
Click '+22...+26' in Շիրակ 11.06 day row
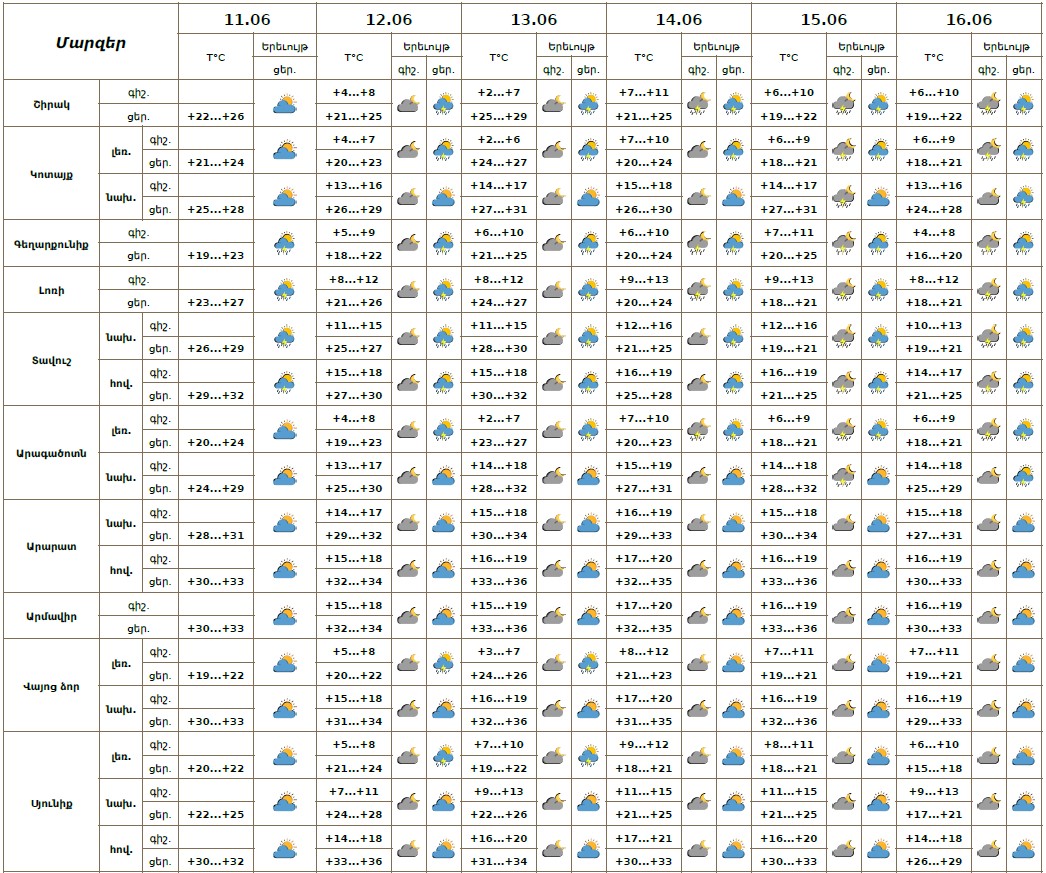[215, 116]
